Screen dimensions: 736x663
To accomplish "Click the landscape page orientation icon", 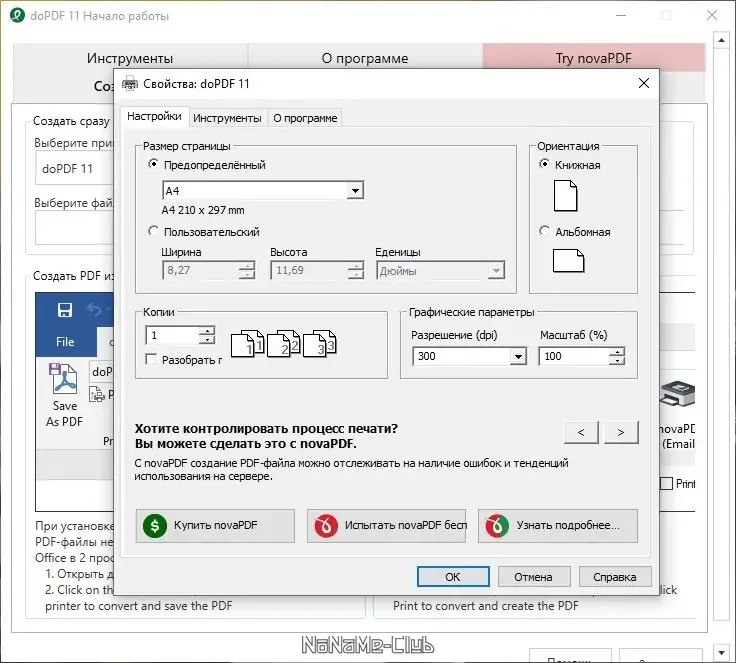I will tap(568, 261).
